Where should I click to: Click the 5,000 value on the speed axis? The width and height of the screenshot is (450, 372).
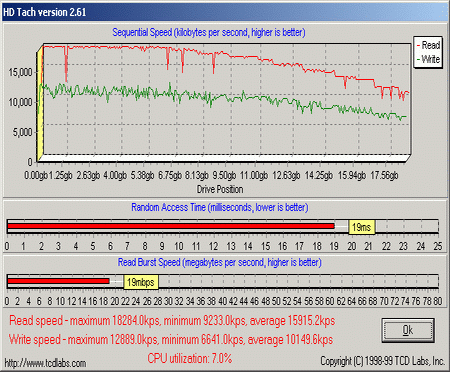pos(23,132)
